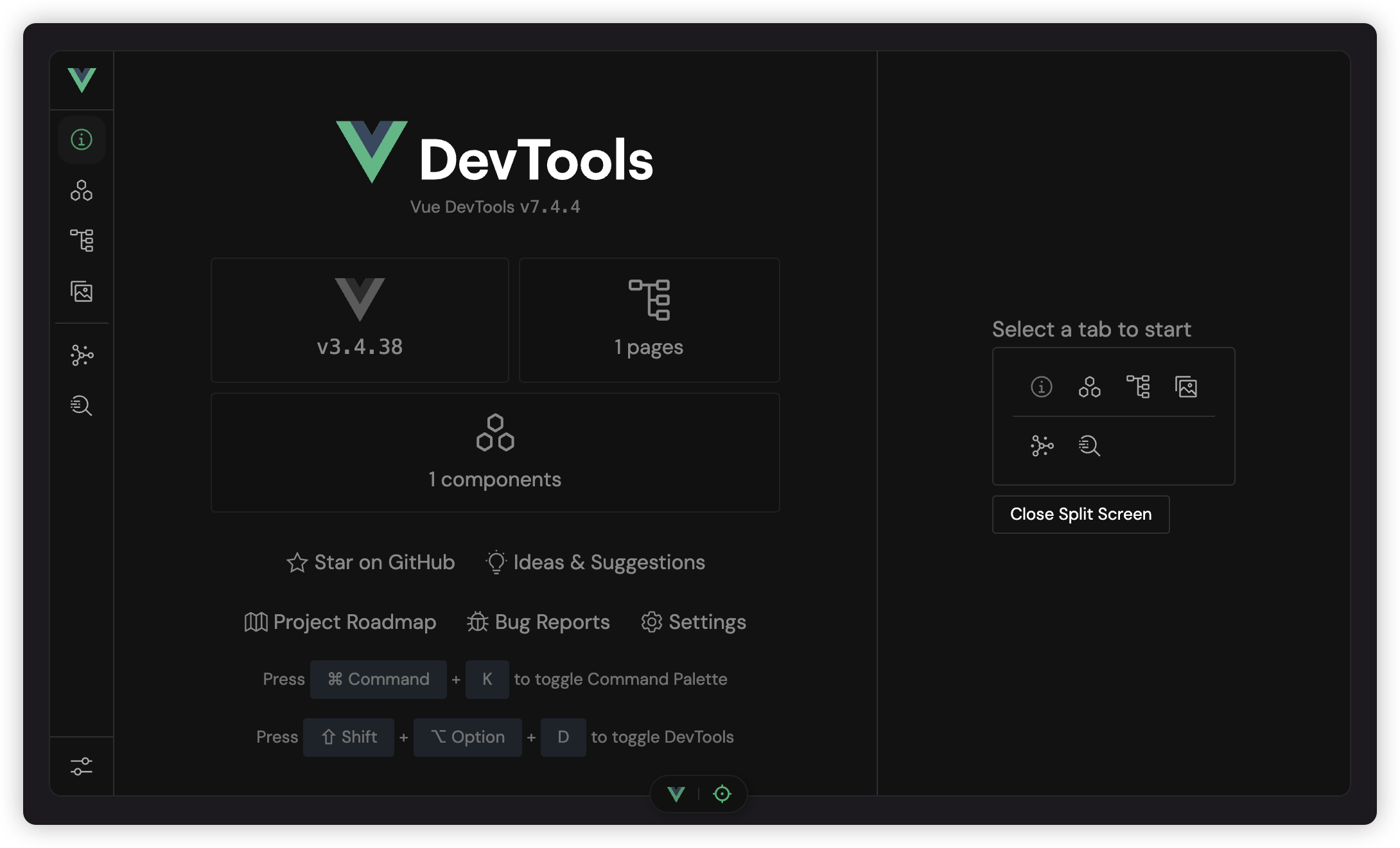Open the Bug Reports link

pyautogui.click(x=538, y=622)
